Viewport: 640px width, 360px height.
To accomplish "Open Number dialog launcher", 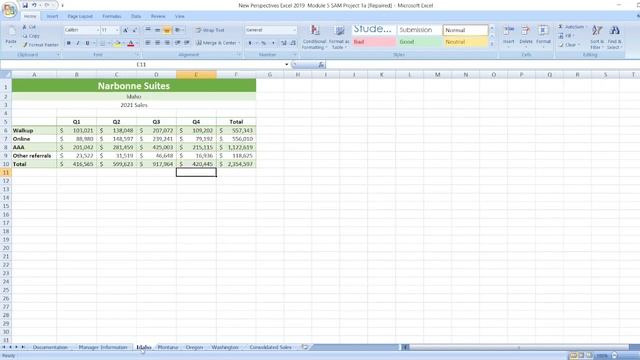I will tap(295, 55).
